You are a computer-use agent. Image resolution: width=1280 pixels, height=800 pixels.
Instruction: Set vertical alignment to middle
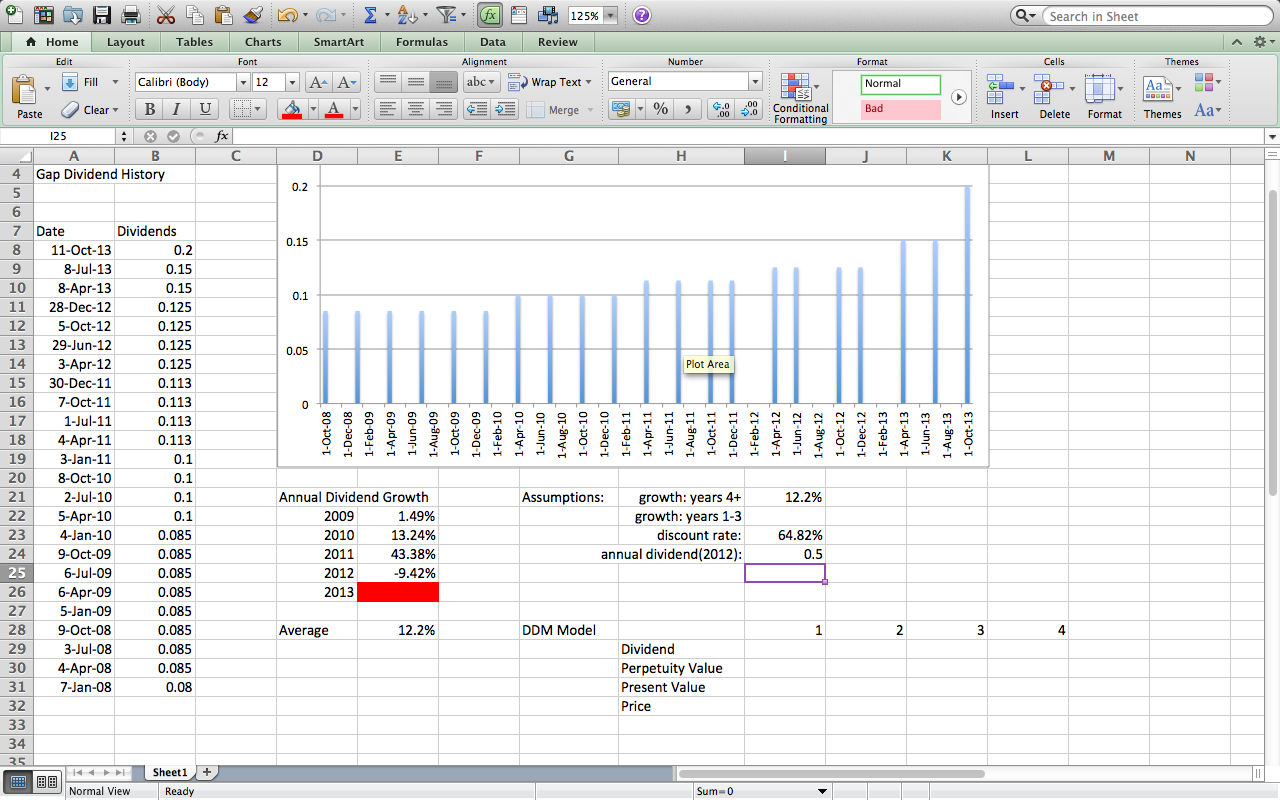(x=416, y=82)
